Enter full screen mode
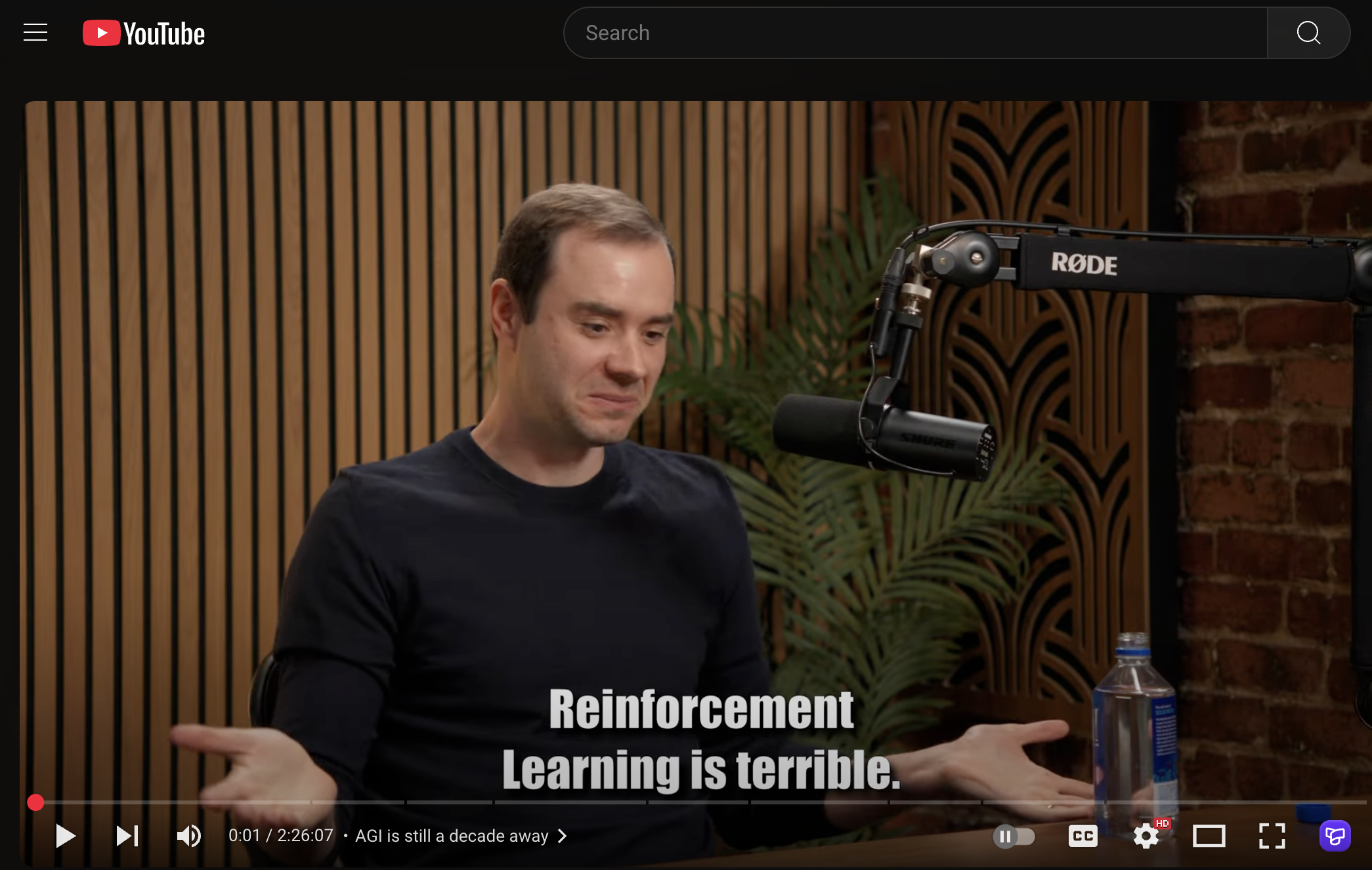This screenshot has width=1372, height=870. pyautogui.click(x=1272, y=836)
